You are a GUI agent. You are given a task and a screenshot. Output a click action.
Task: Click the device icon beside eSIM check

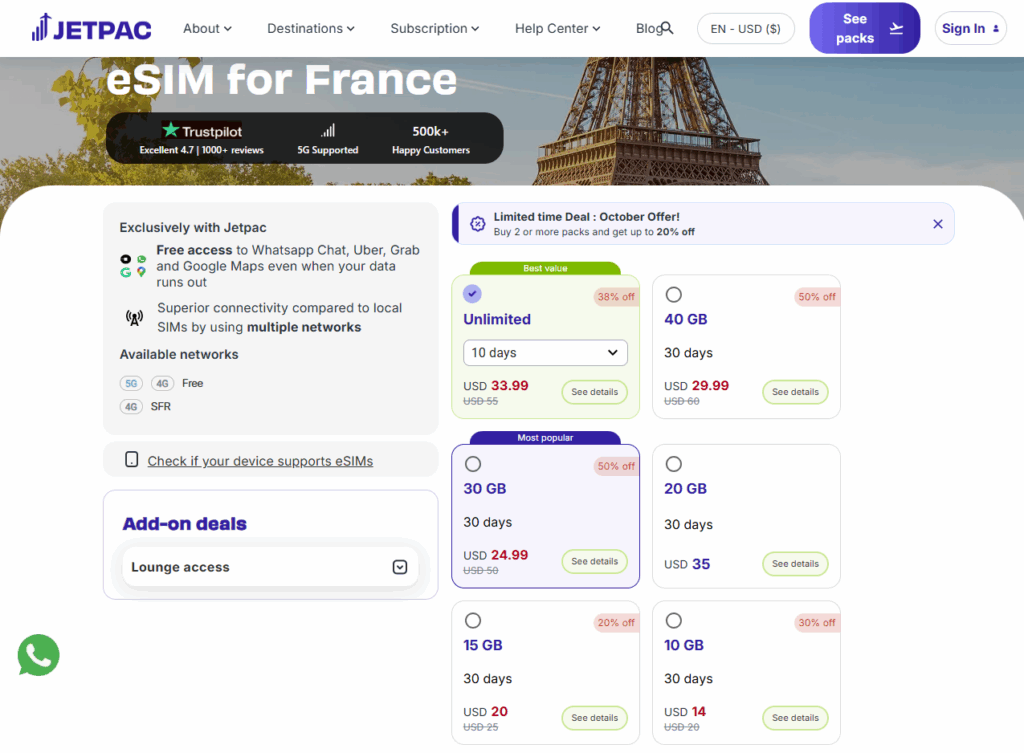(x=131, y=460)
